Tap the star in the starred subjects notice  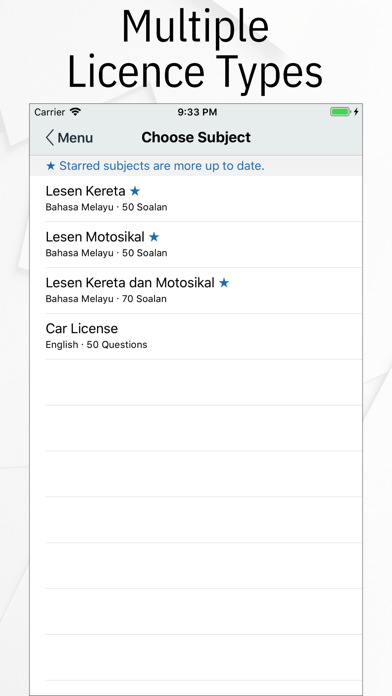pos(51,166)
